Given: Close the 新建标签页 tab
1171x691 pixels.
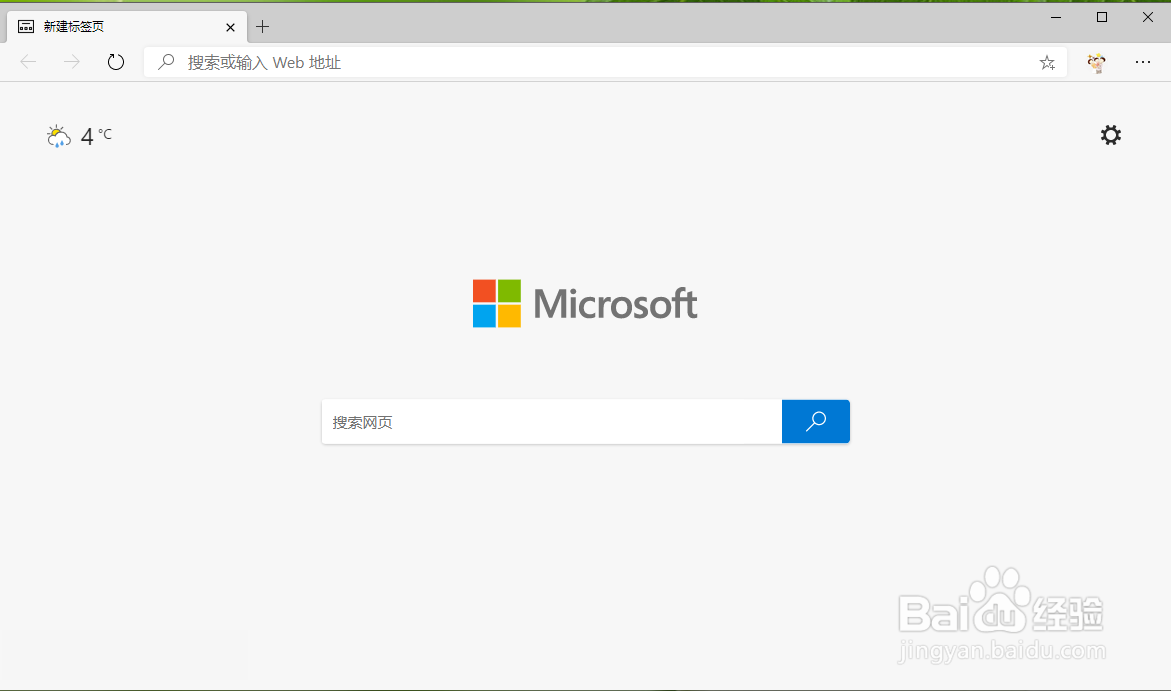Looking at the screenshot, I should coord(230,28).
